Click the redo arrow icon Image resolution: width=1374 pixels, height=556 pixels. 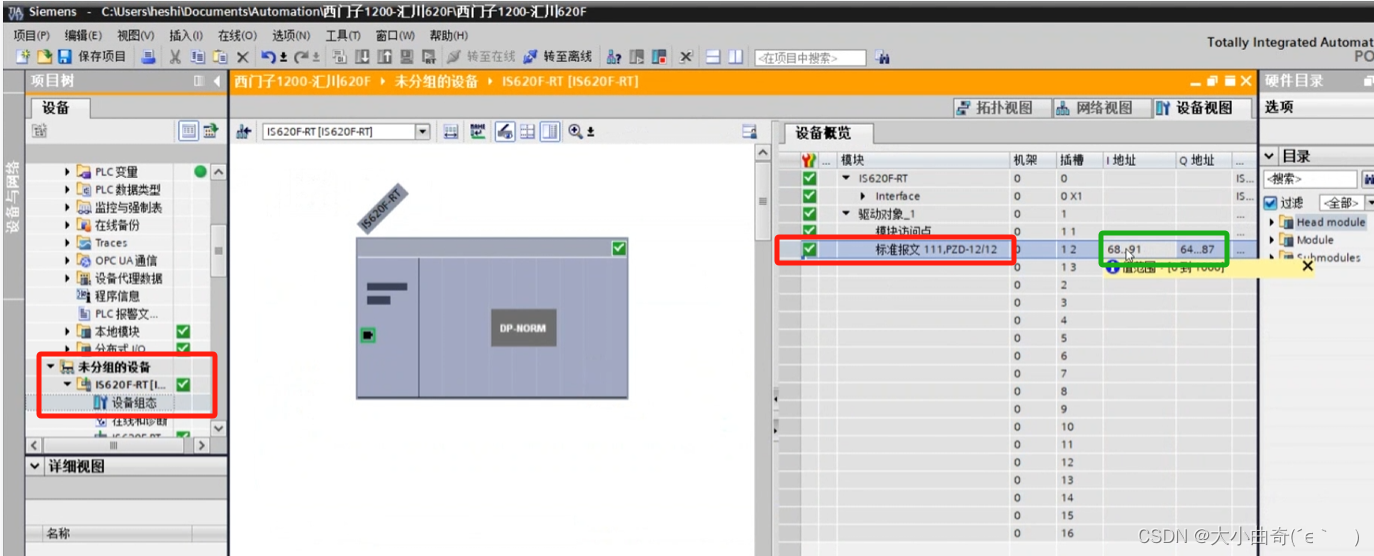(302, 57)
